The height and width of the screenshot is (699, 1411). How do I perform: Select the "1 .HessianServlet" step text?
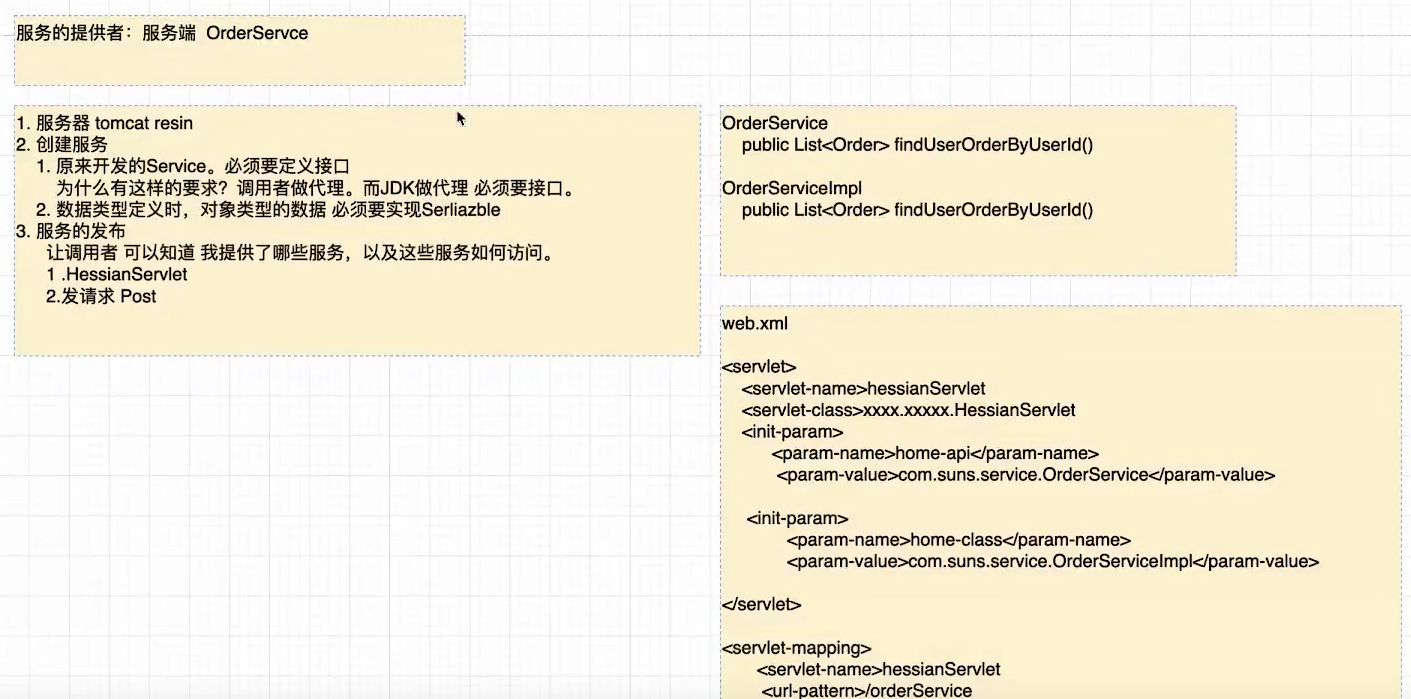(117, 274)
